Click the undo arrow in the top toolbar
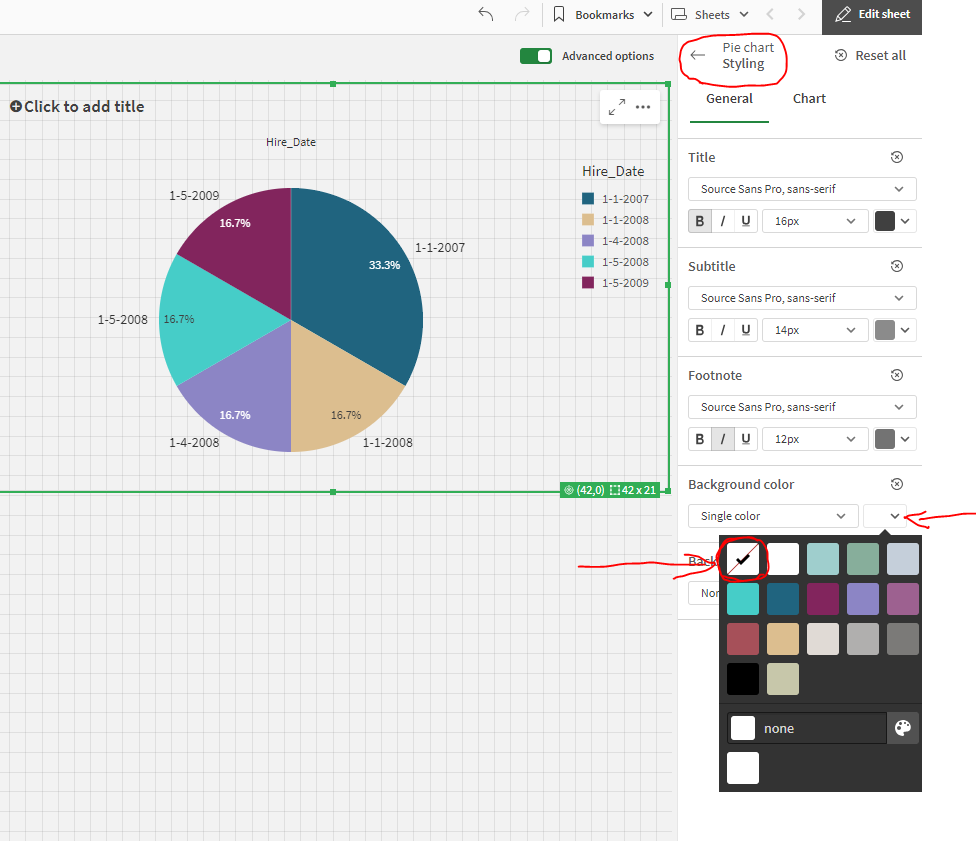The image size is (976, 841). point(485,14)
